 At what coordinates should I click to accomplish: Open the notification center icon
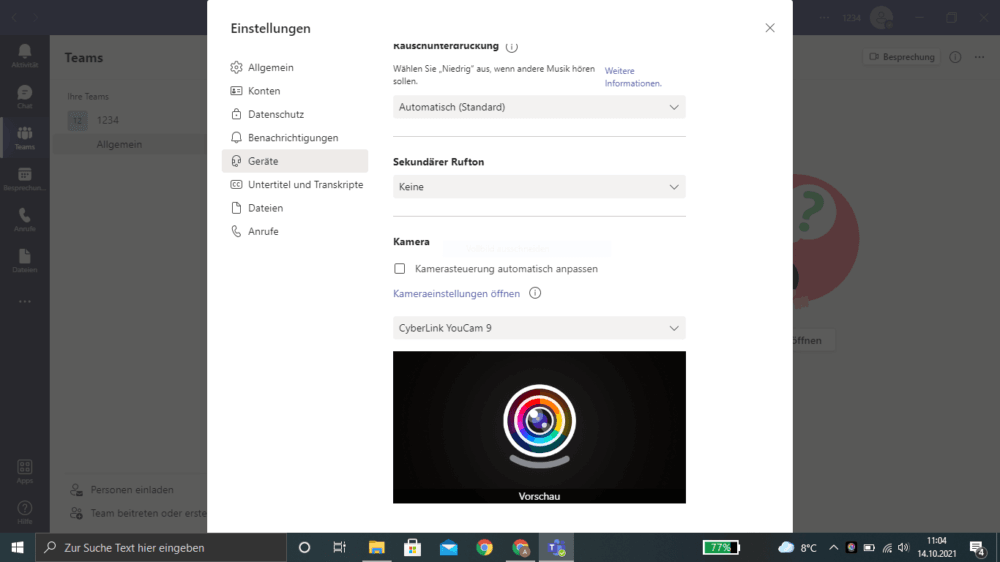(x=977, y=547)
